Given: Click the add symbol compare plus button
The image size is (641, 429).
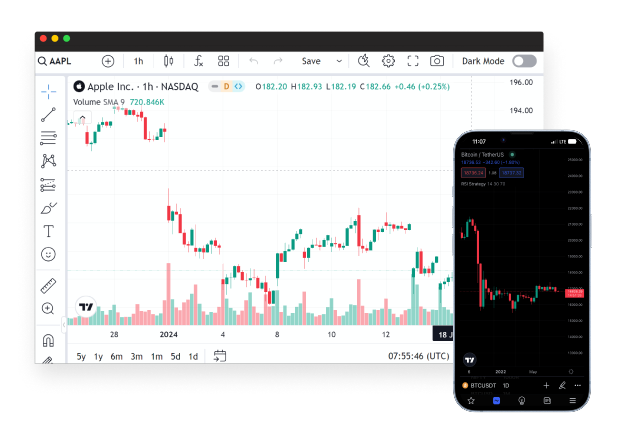Looking at the screenshot, I should tap(107, 61).
